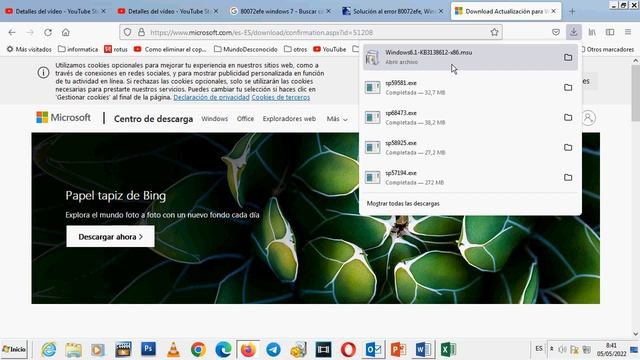The image size is (640, 360).
Task: Open the Inicio start menu
Action: [x=14, y=349]
